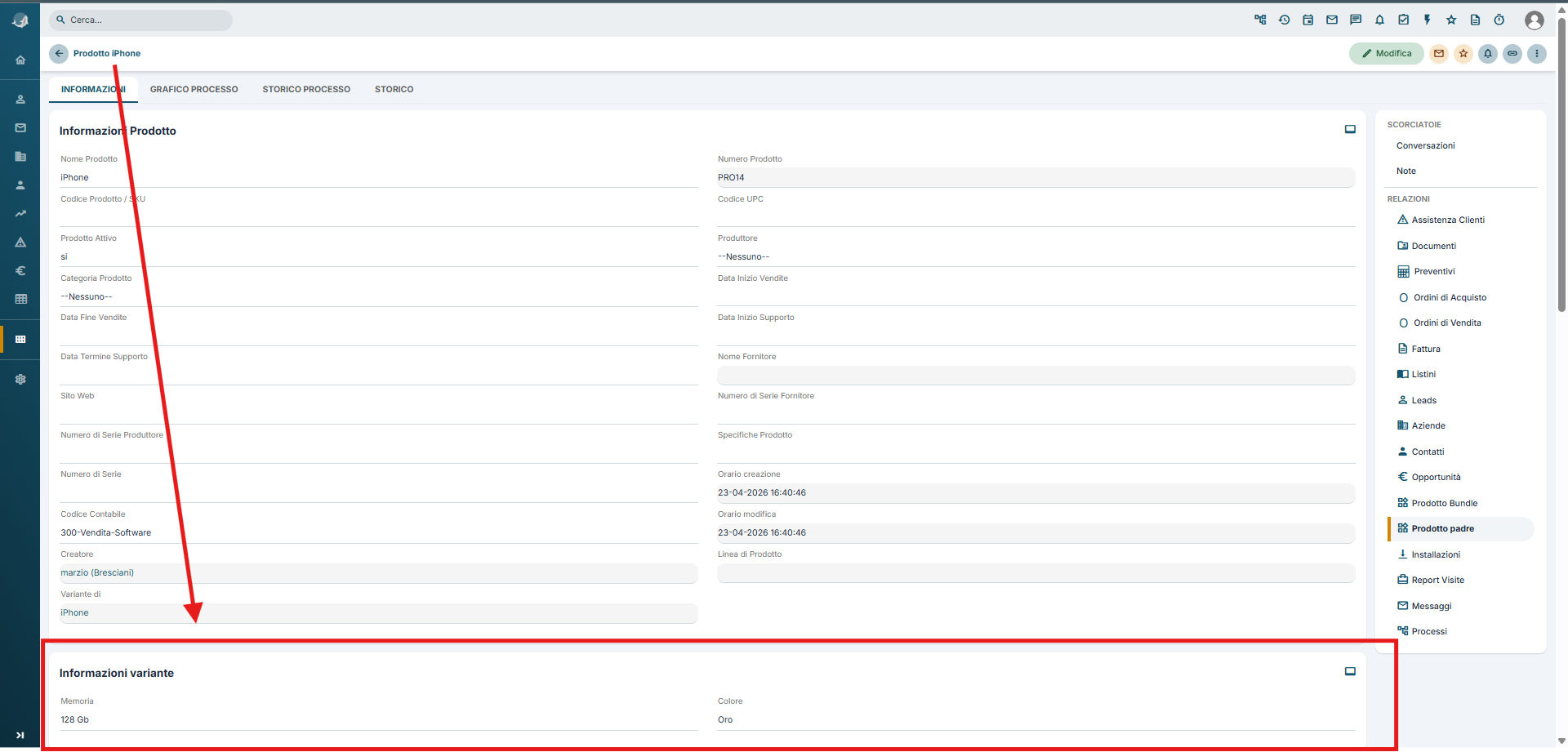
Task: Switch to the Storico Processo tab
Action: coord(306,89)
